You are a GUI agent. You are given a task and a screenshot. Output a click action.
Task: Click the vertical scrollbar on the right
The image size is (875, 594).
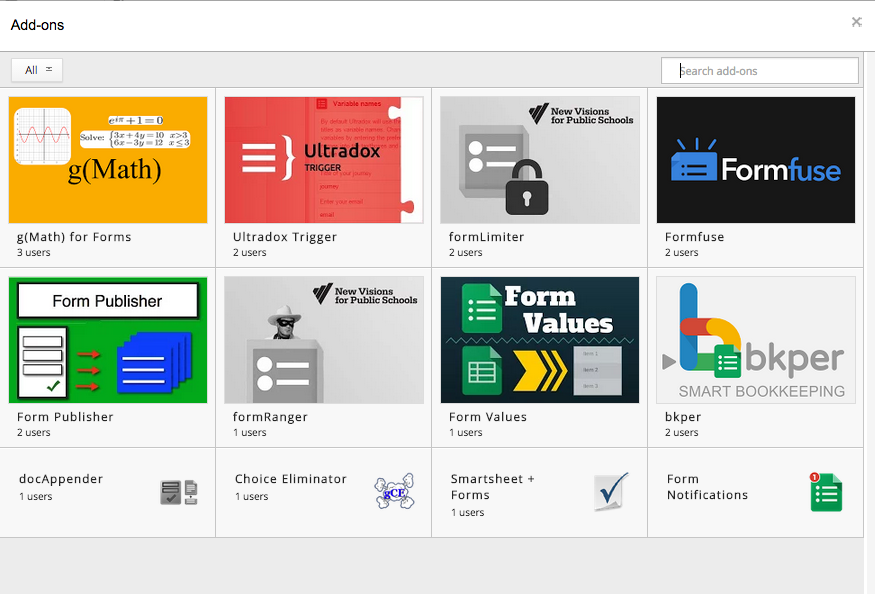point(869,300)
